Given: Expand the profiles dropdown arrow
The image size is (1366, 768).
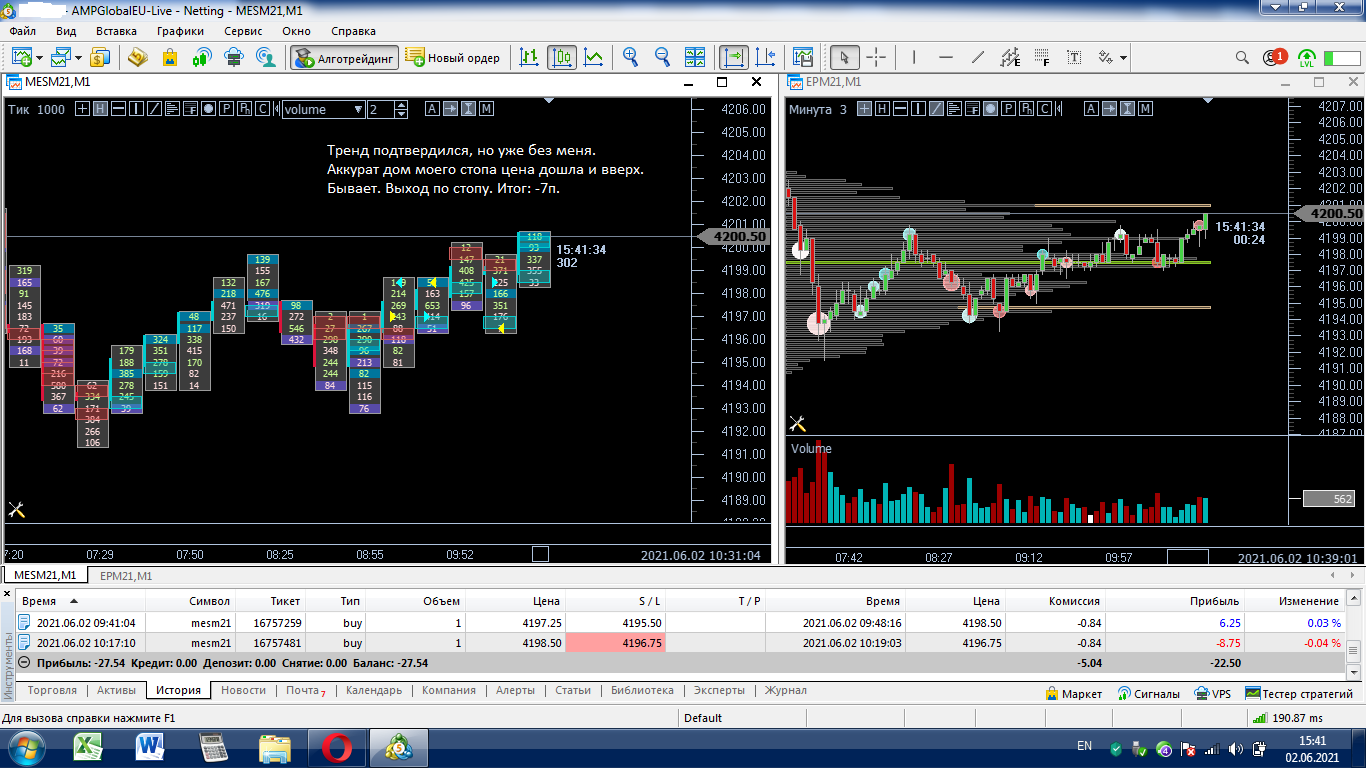Looking at the screenshot, I should coord(79,57).
